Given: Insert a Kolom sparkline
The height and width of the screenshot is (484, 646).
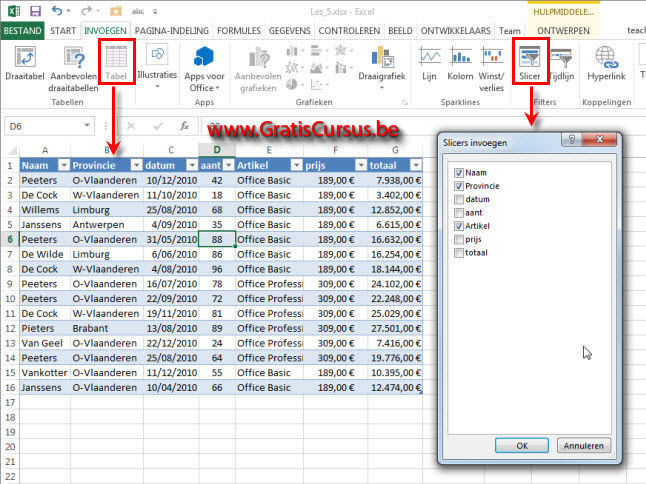Looking at the screenshot, I should [x=460, y=63].
